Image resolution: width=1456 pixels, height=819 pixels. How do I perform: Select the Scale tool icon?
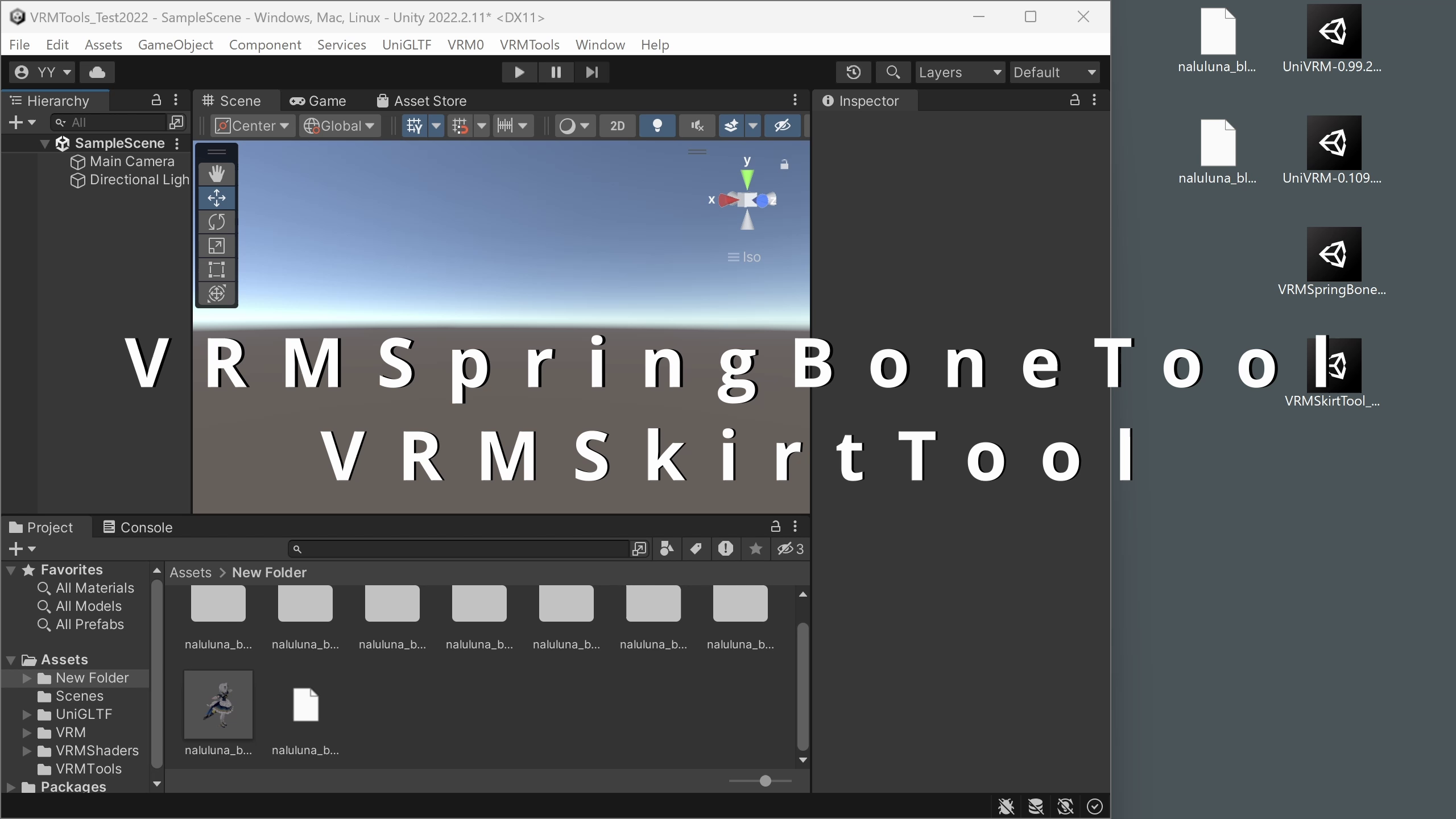[216, 246]
